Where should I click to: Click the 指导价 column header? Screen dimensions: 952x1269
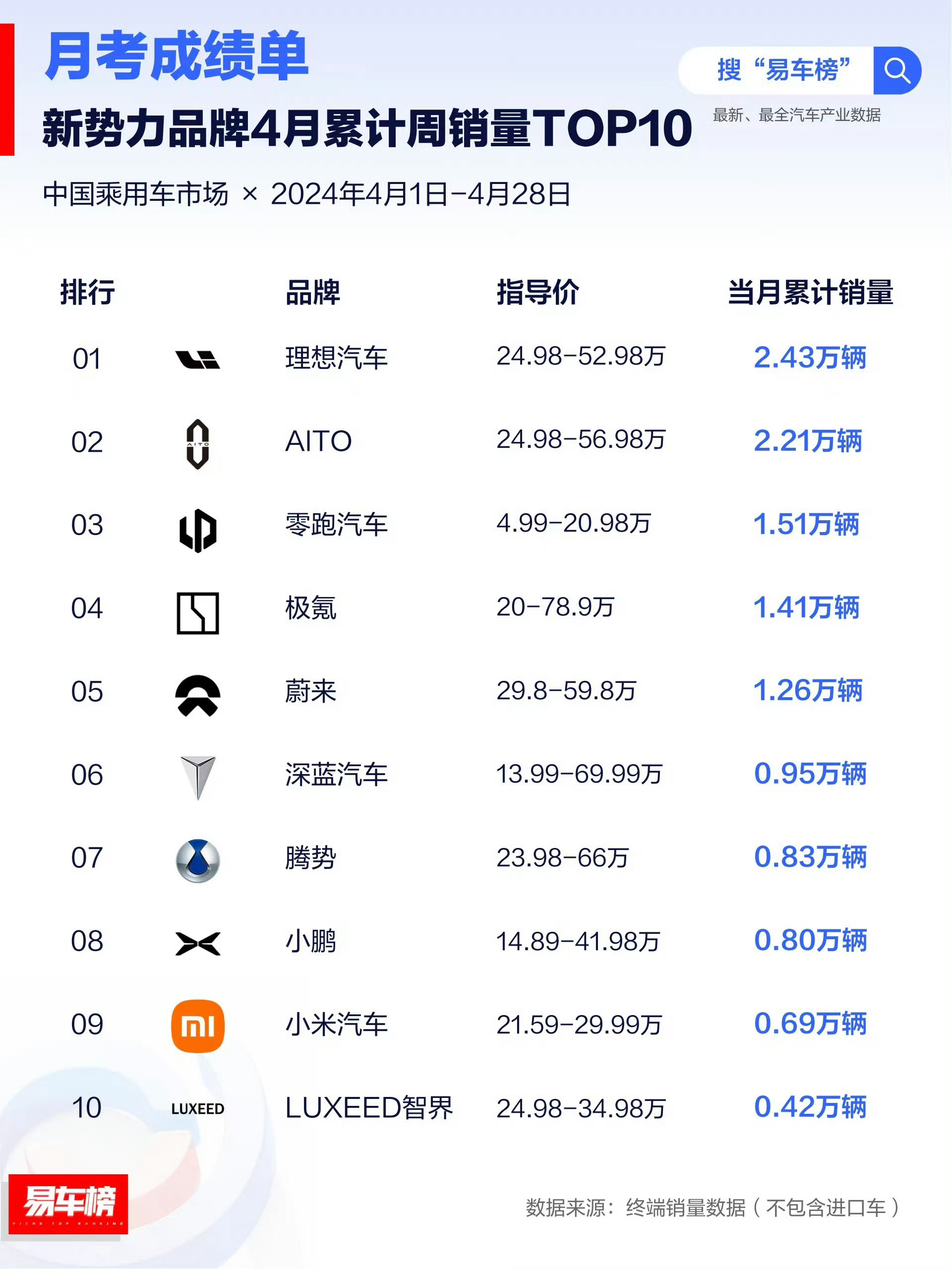click(x=538, y=292)
